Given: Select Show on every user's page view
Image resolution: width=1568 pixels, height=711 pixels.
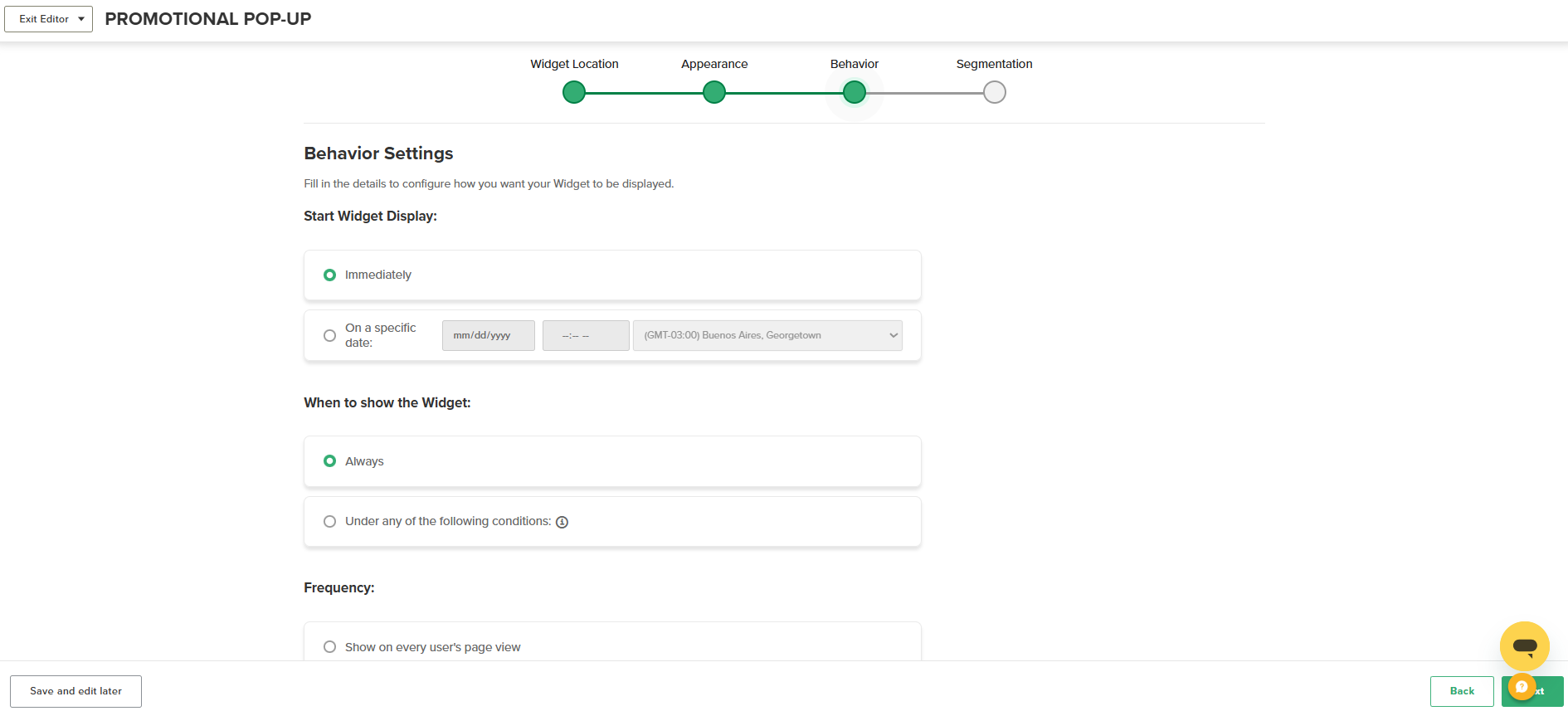Looking at the screenshot, I should pos(329,647).
